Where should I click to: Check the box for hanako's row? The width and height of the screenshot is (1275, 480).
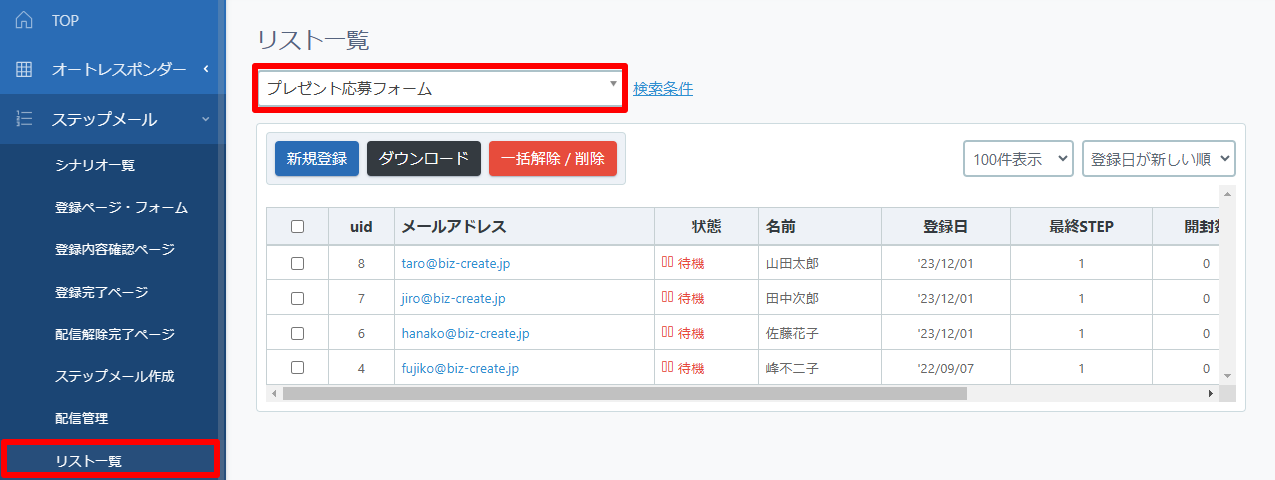click(297, 333)
